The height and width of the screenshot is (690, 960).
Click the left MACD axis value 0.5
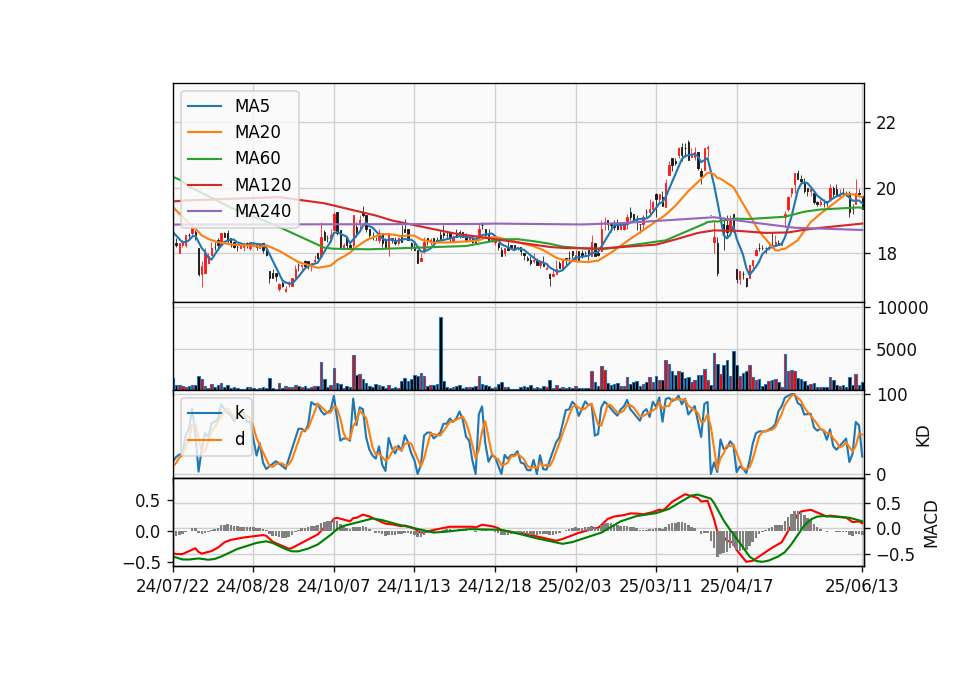[147, 501]
